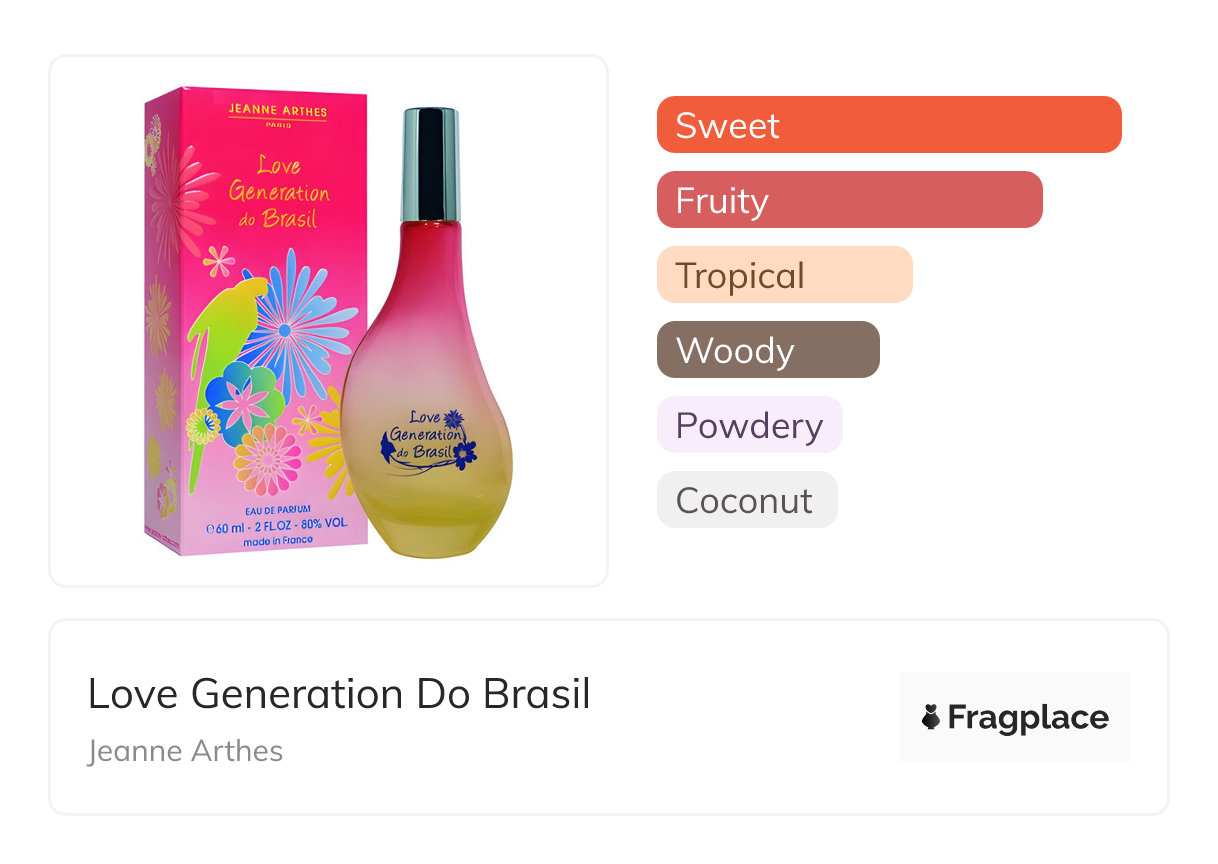Select the Sweet accord bar
Viewport: 1218px width, 864px height.
(x=888, y=125)
